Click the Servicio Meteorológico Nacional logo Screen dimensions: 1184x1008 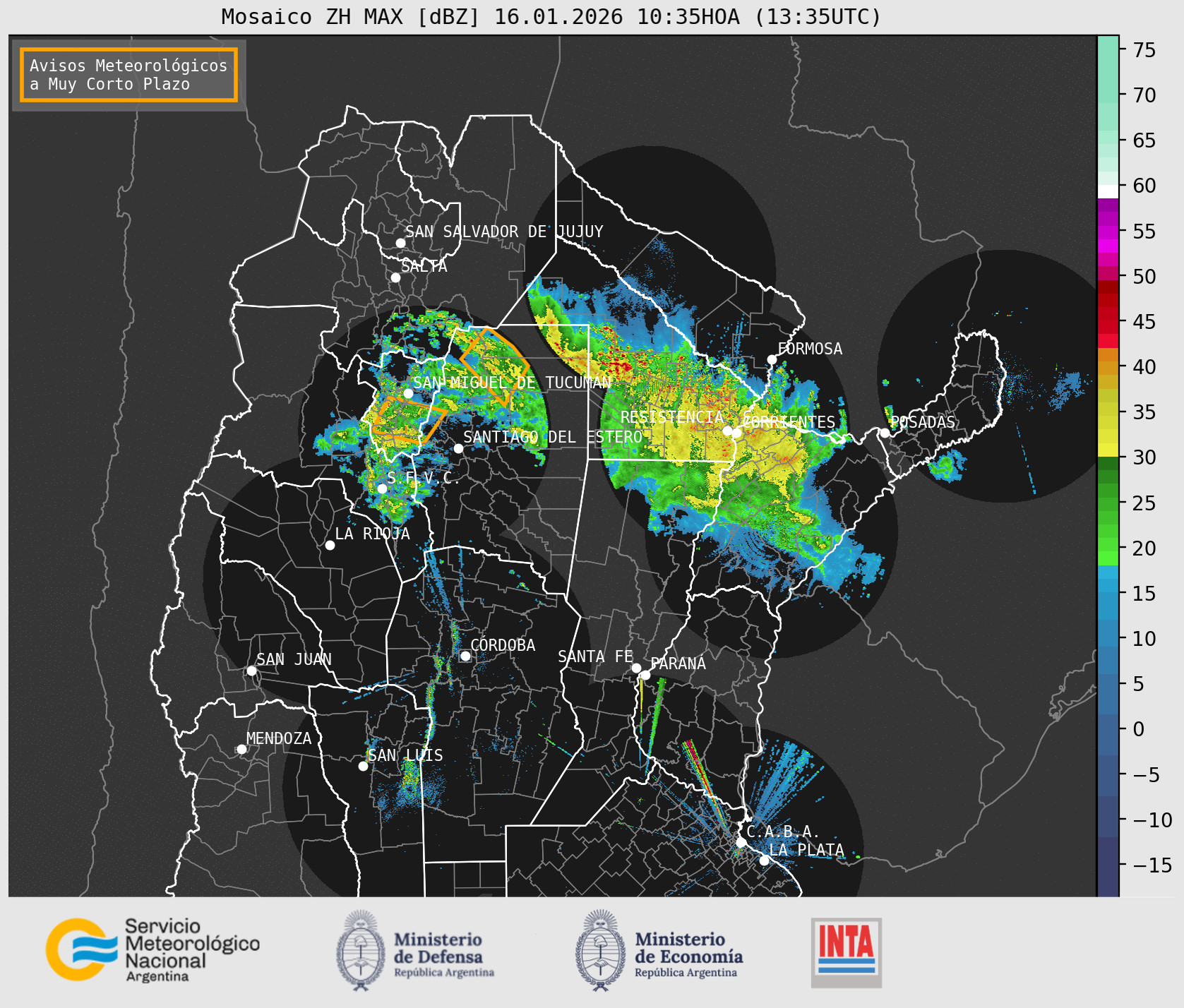(153, 949)
